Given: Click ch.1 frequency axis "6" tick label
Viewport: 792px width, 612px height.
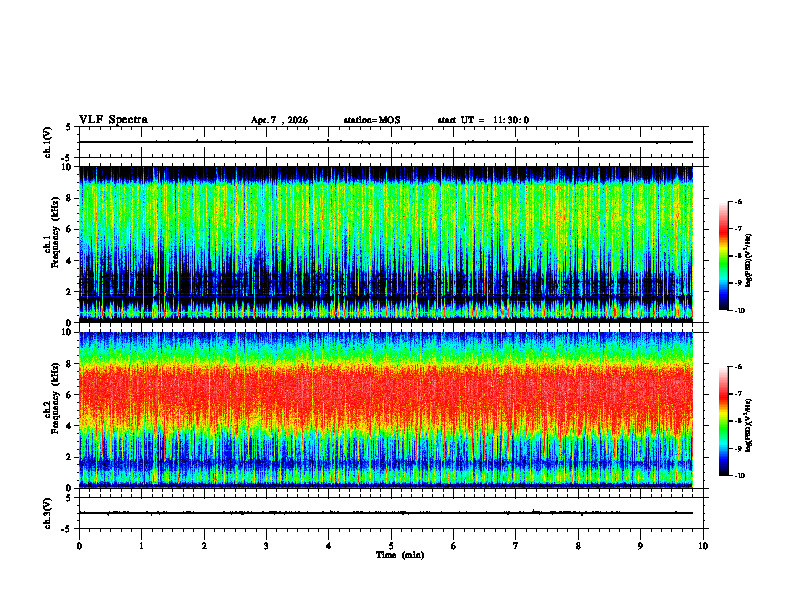Looking at the screenshot, I should tap(69, 229).
